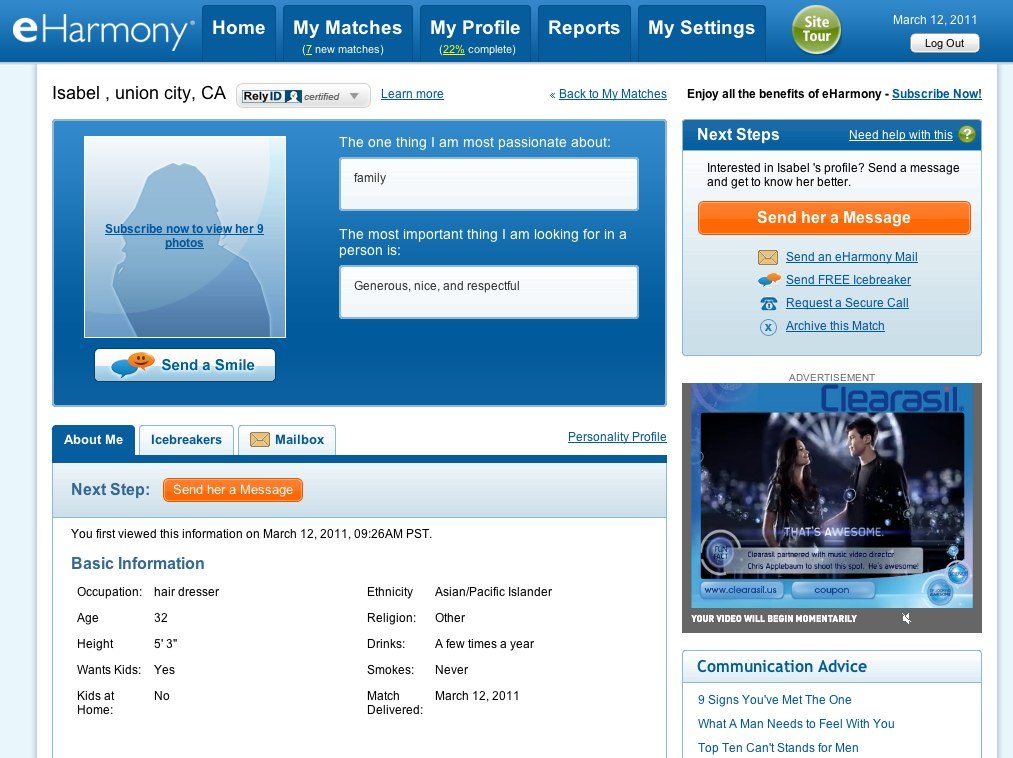Image resolution: width=1013 pixels, height=758 pixels.
Task: Select the Send FREE Icebreaker speech bubbles icon
Action: coord(768,280)
